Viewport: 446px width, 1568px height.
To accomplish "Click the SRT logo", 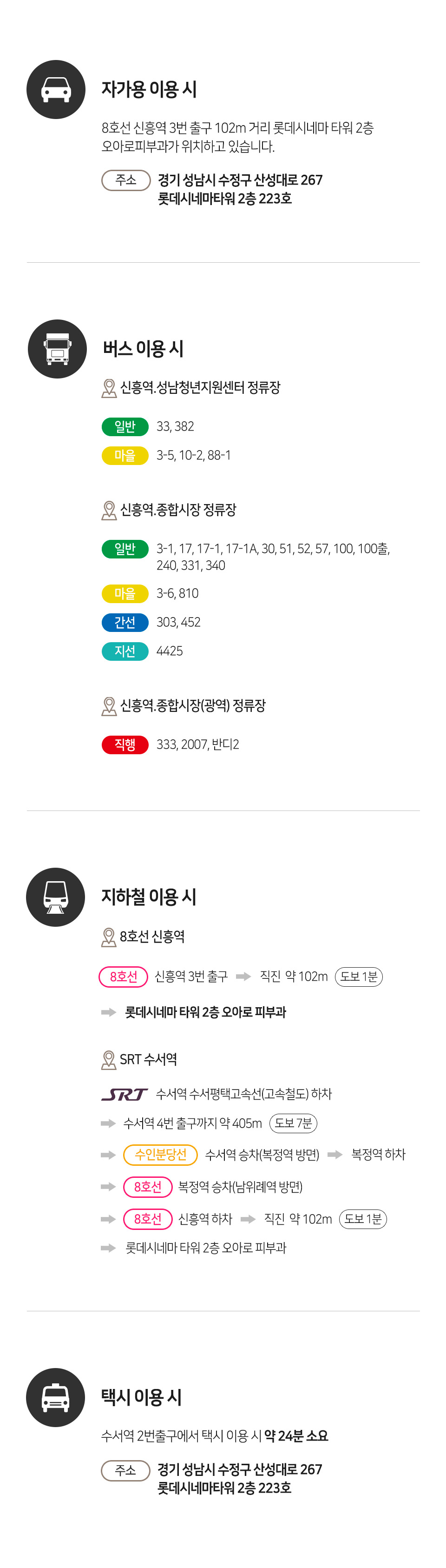I will point(124,1094).
